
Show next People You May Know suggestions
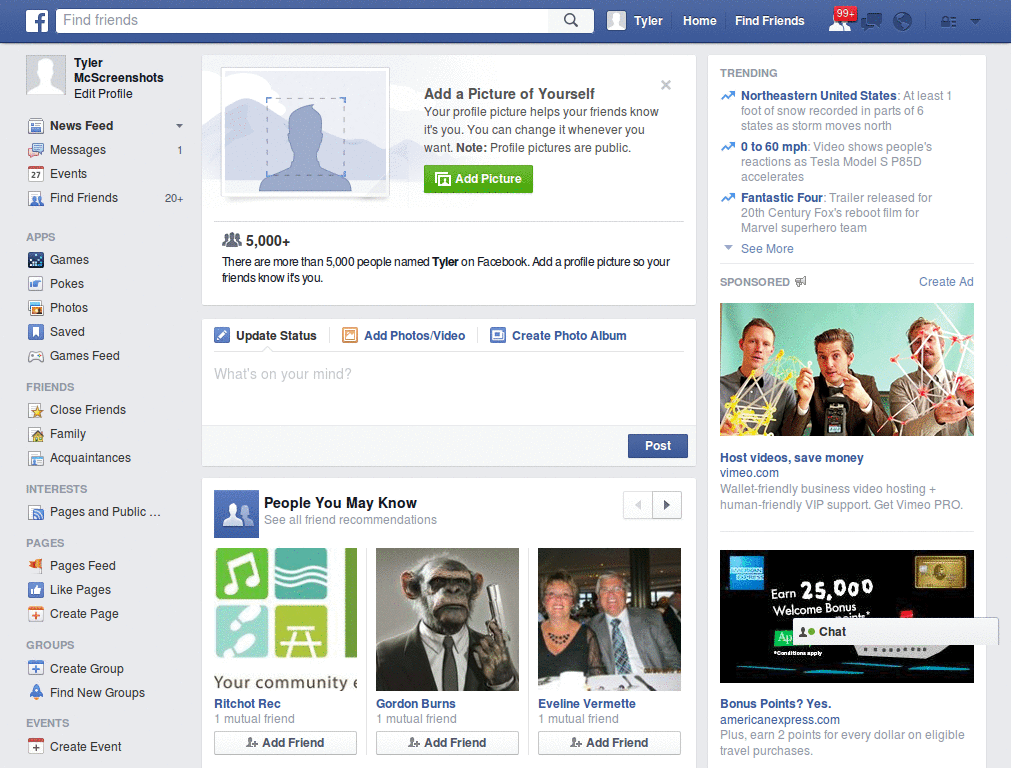(x=667, y=505)
